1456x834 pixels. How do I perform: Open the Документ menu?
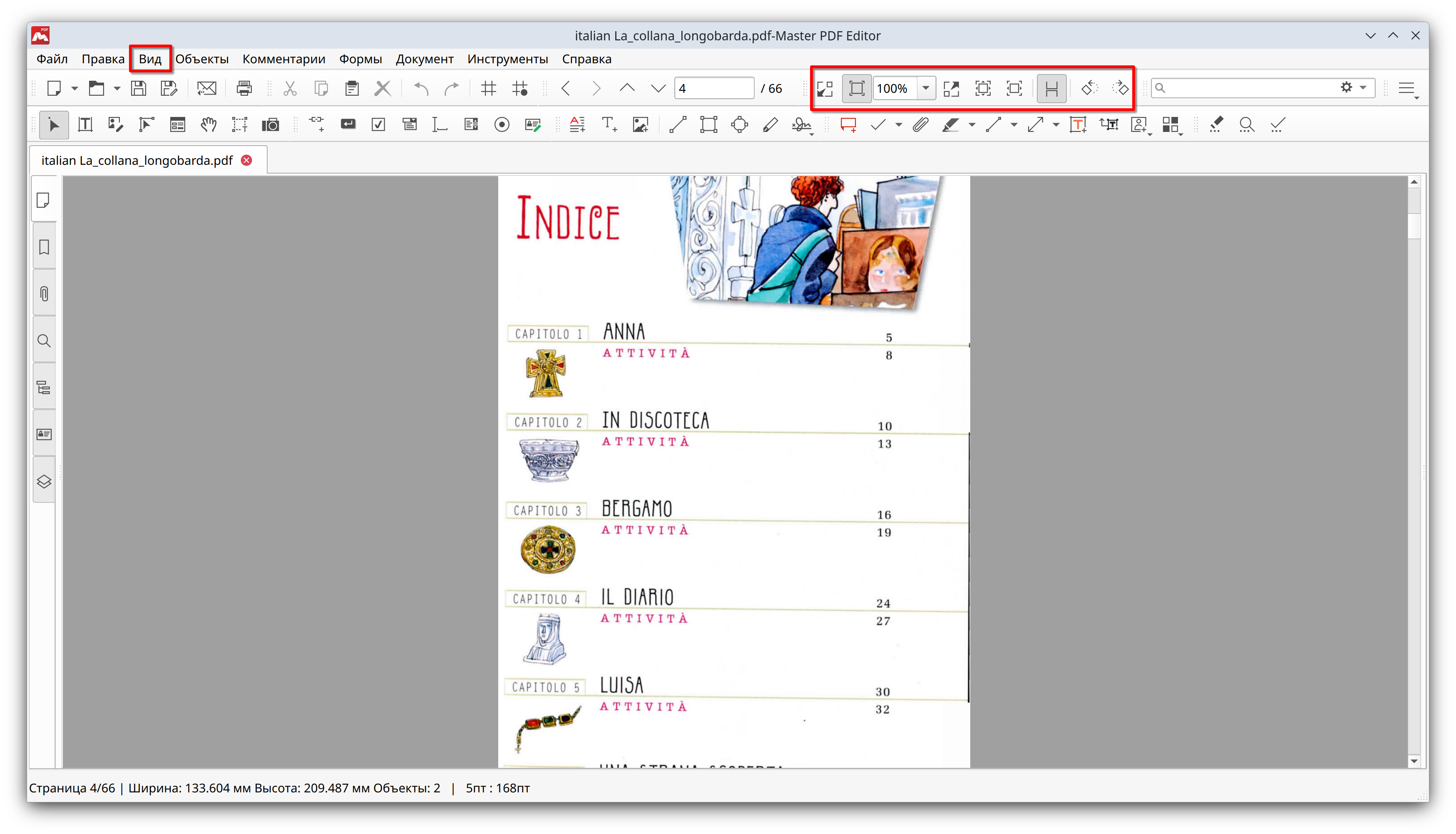(425, 59)
